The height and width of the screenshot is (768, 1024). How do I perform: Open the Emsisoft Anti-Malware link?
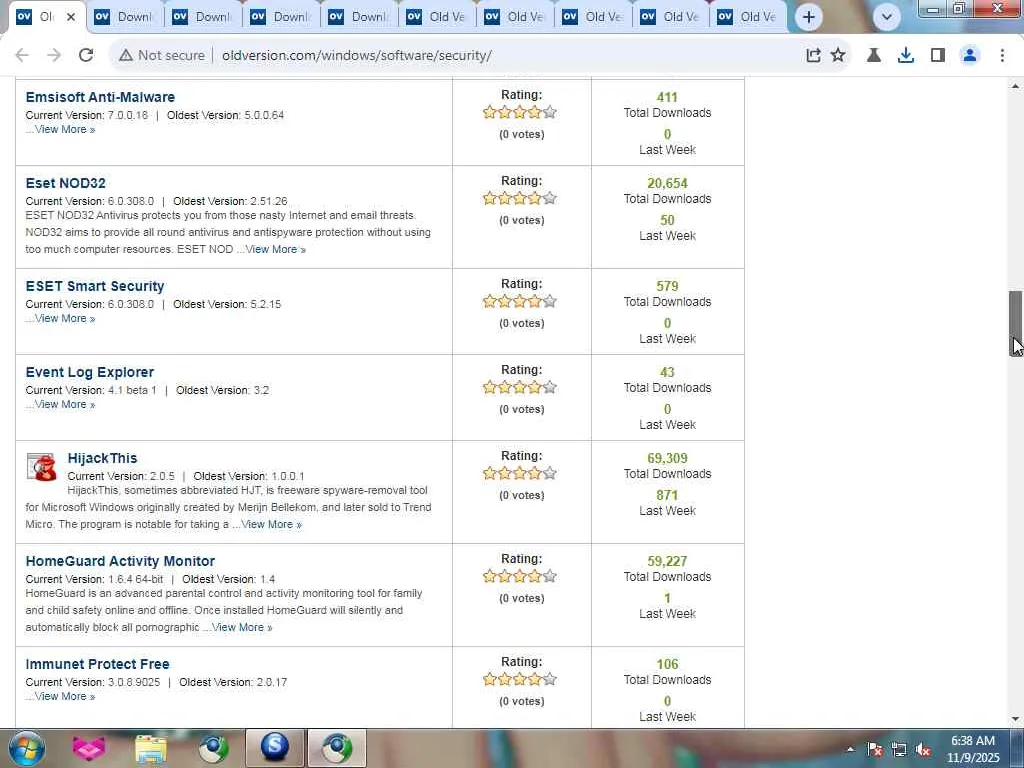point(100,97)
